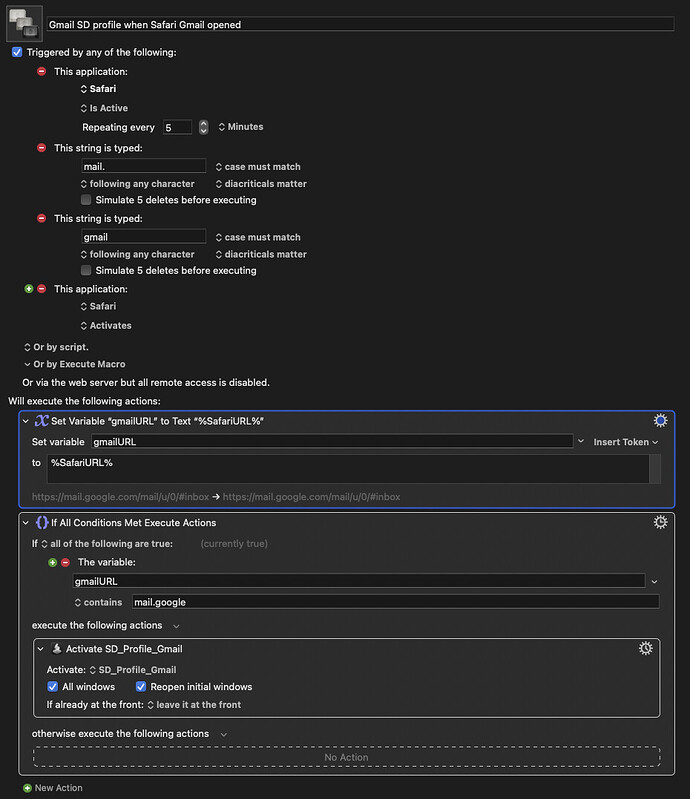The image size is (690, 799).
Task: Click the macro icon thumbnail at top left
Action: coord(22,23)
